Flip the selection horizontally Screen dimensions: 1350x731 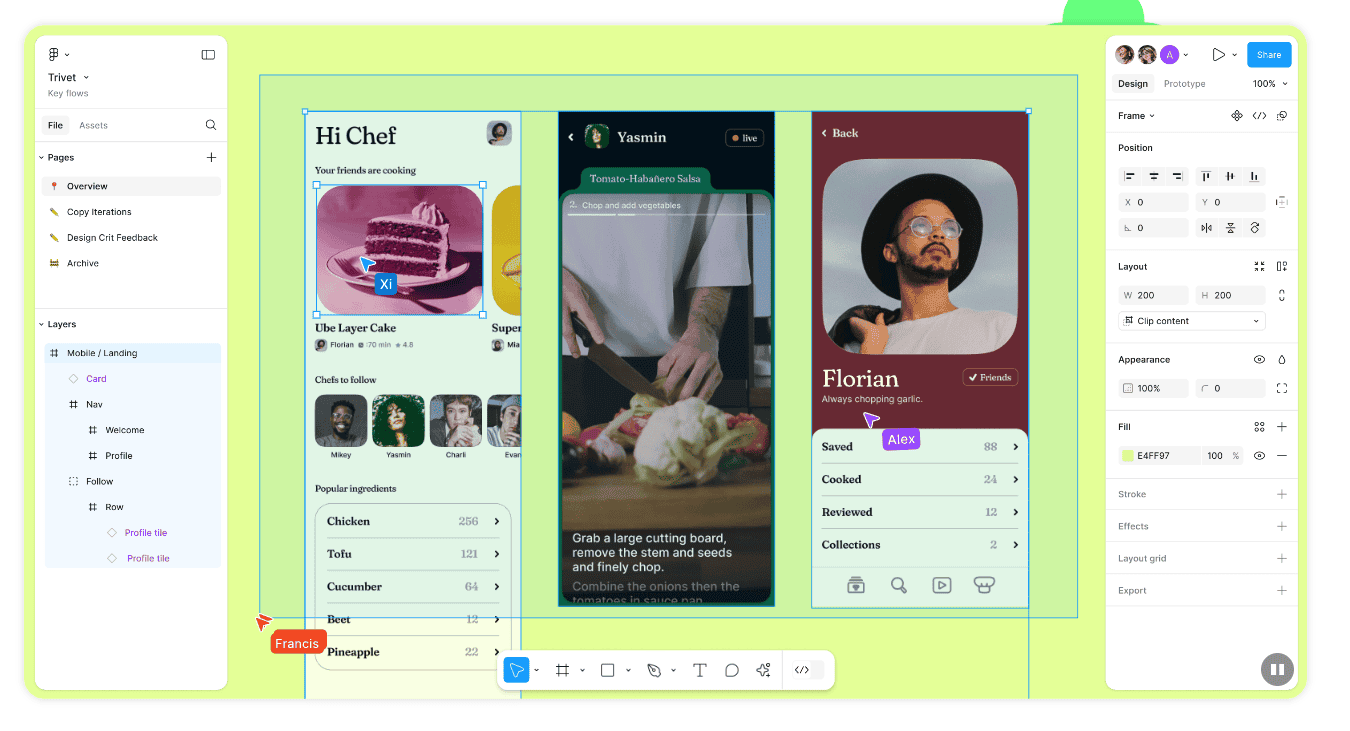click(1207, 228)
